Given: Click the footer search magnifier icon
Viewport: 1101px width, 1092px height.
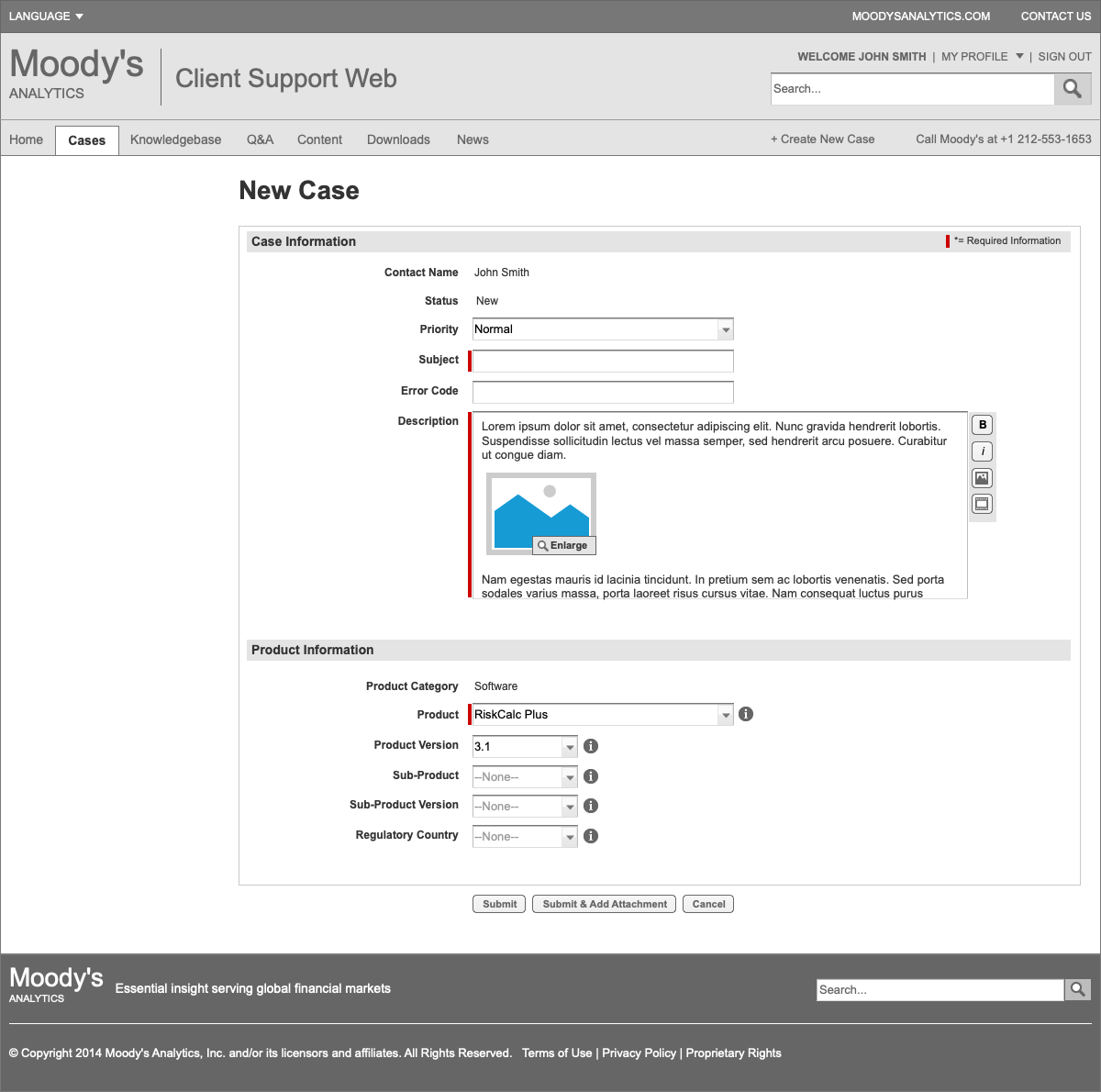Looking at the screenshot, I should 1077,989.
